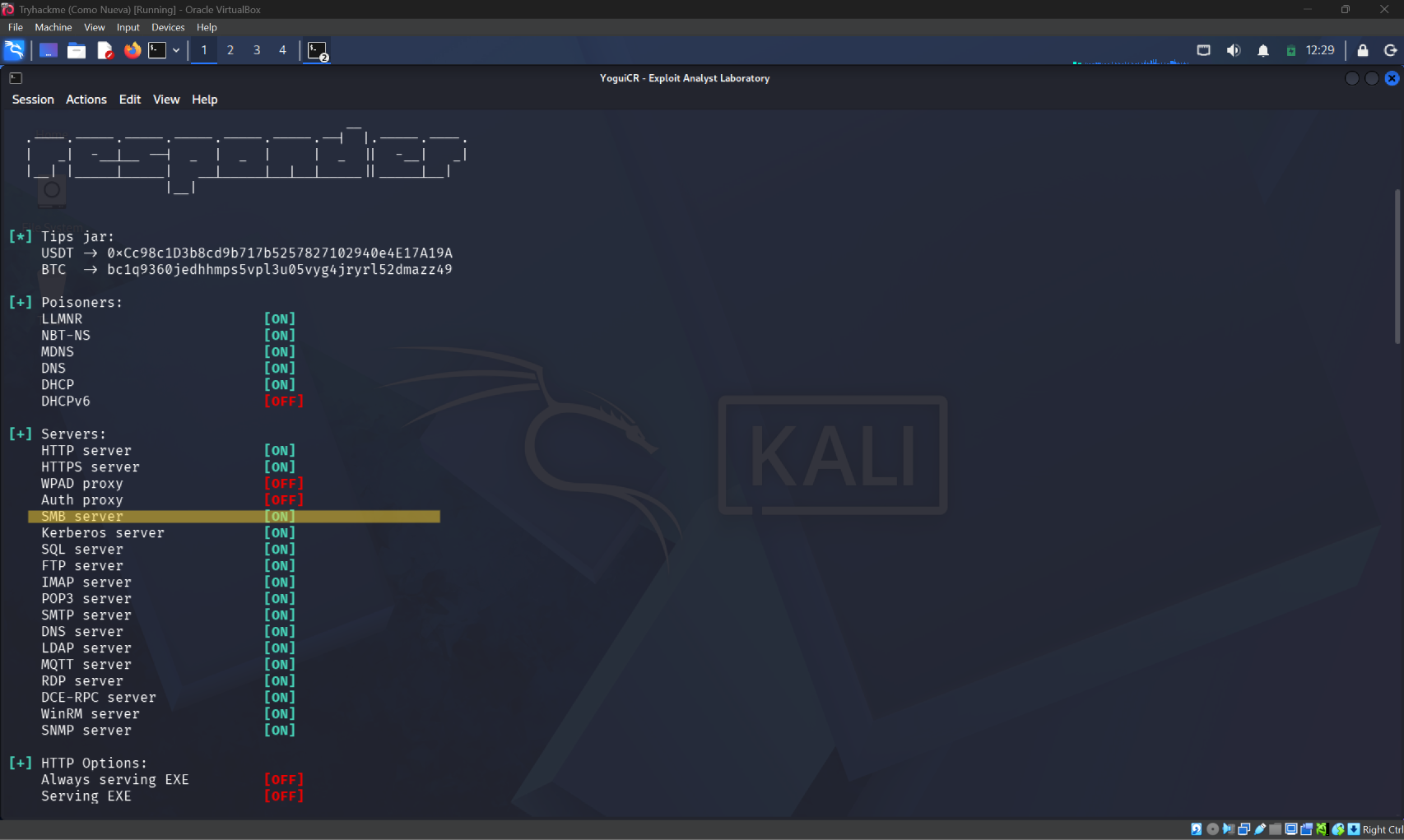The width and height of the screenshot is (1404, 840).
Task: Click the VirtualBox hard disk activity icon
Action: pos(1197,829)
